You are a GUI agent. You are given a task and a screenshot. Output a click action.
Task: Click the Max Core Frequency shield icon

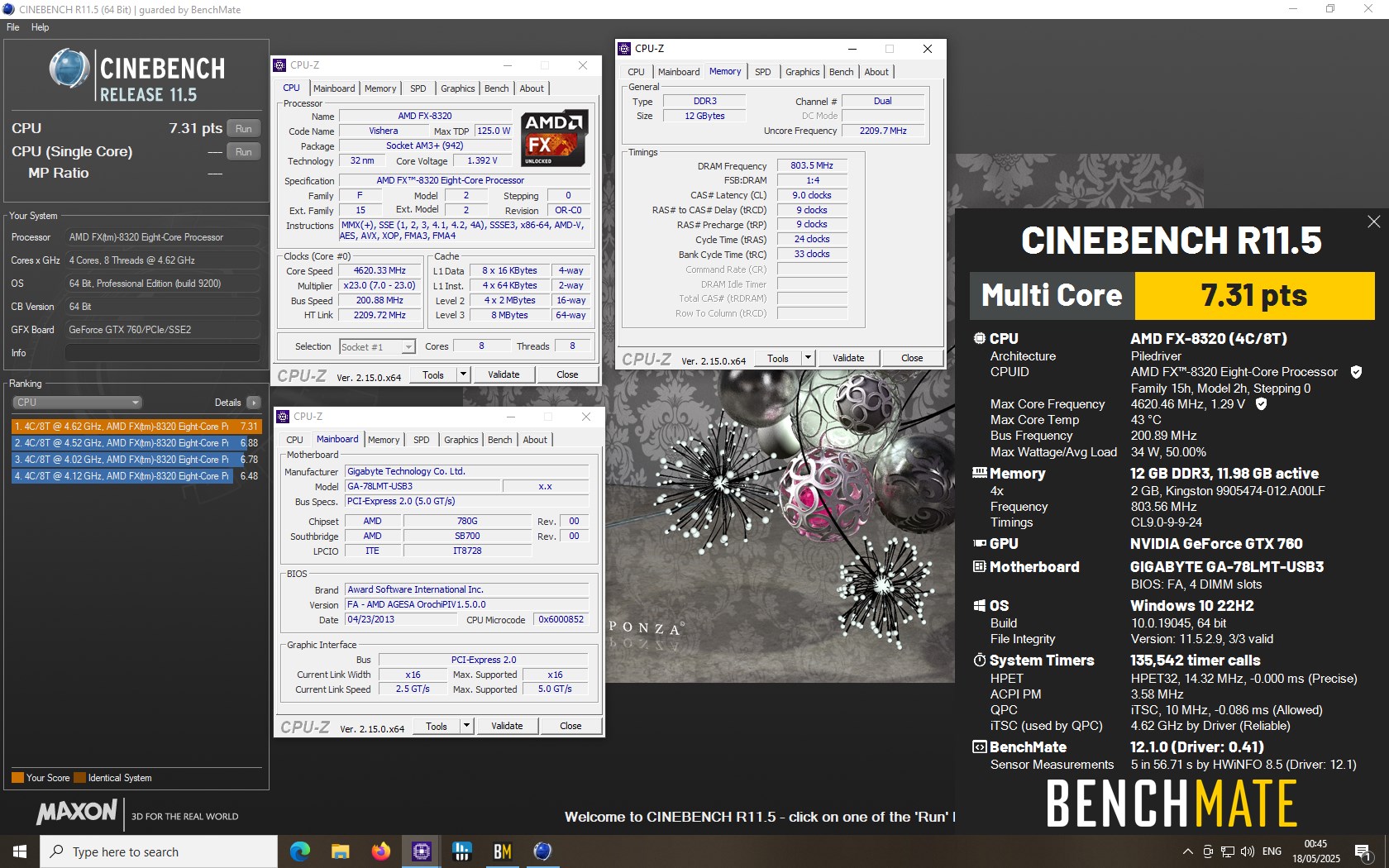point(1261,404)
